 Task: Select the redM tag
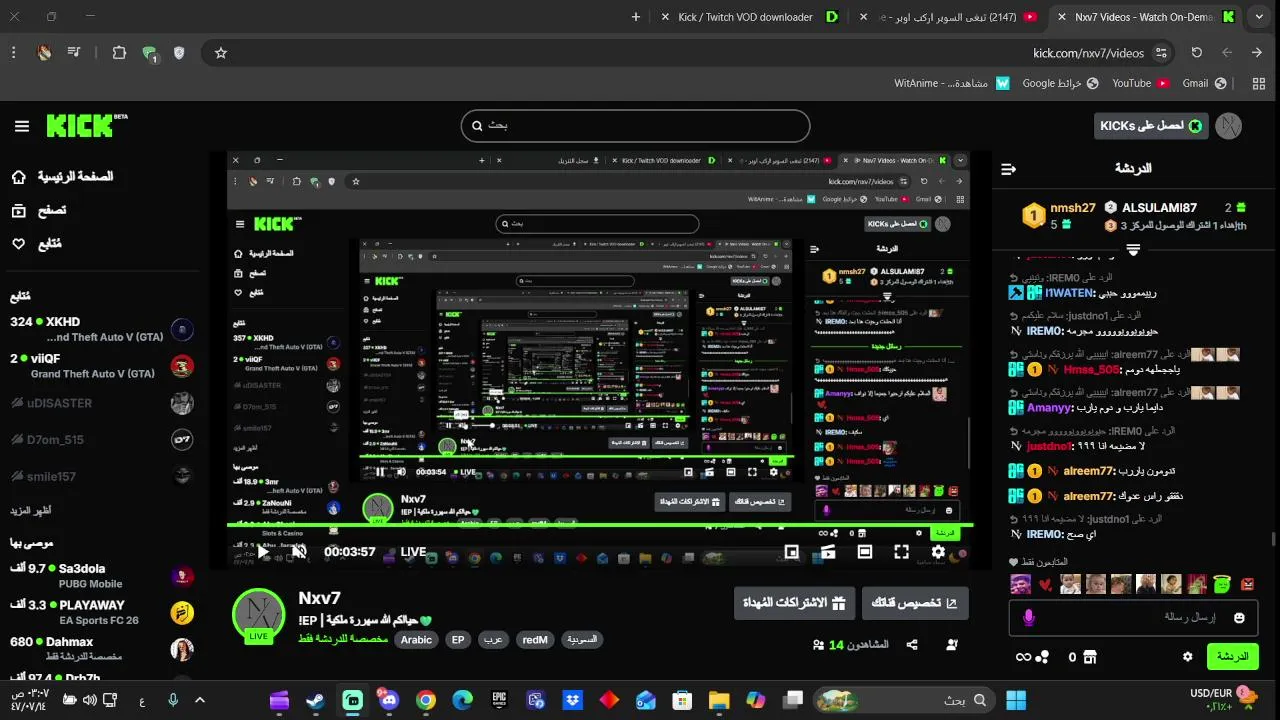535,640
